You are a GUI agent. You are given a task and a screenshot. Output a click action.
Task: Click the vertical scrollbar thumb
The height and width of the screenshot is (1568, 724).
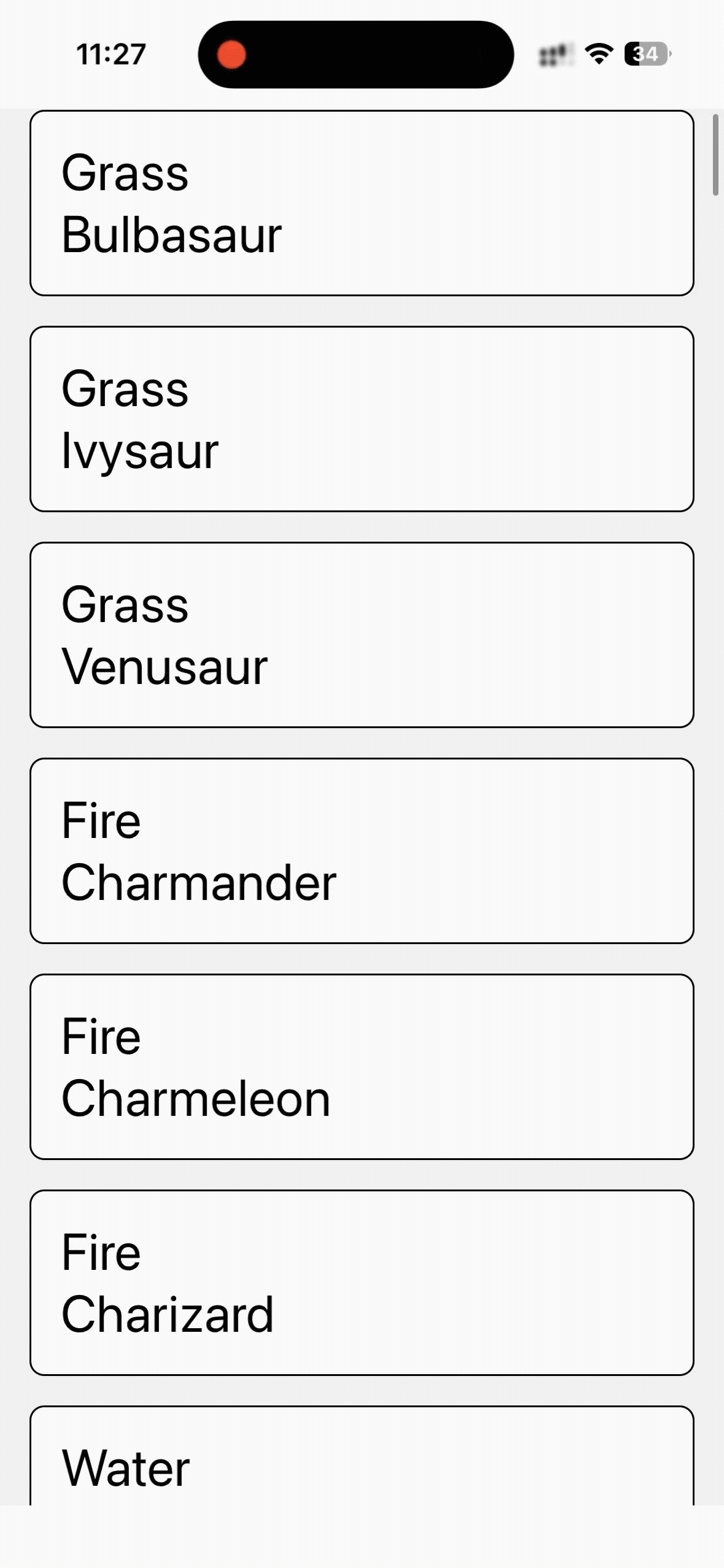[x=715, y=155]
